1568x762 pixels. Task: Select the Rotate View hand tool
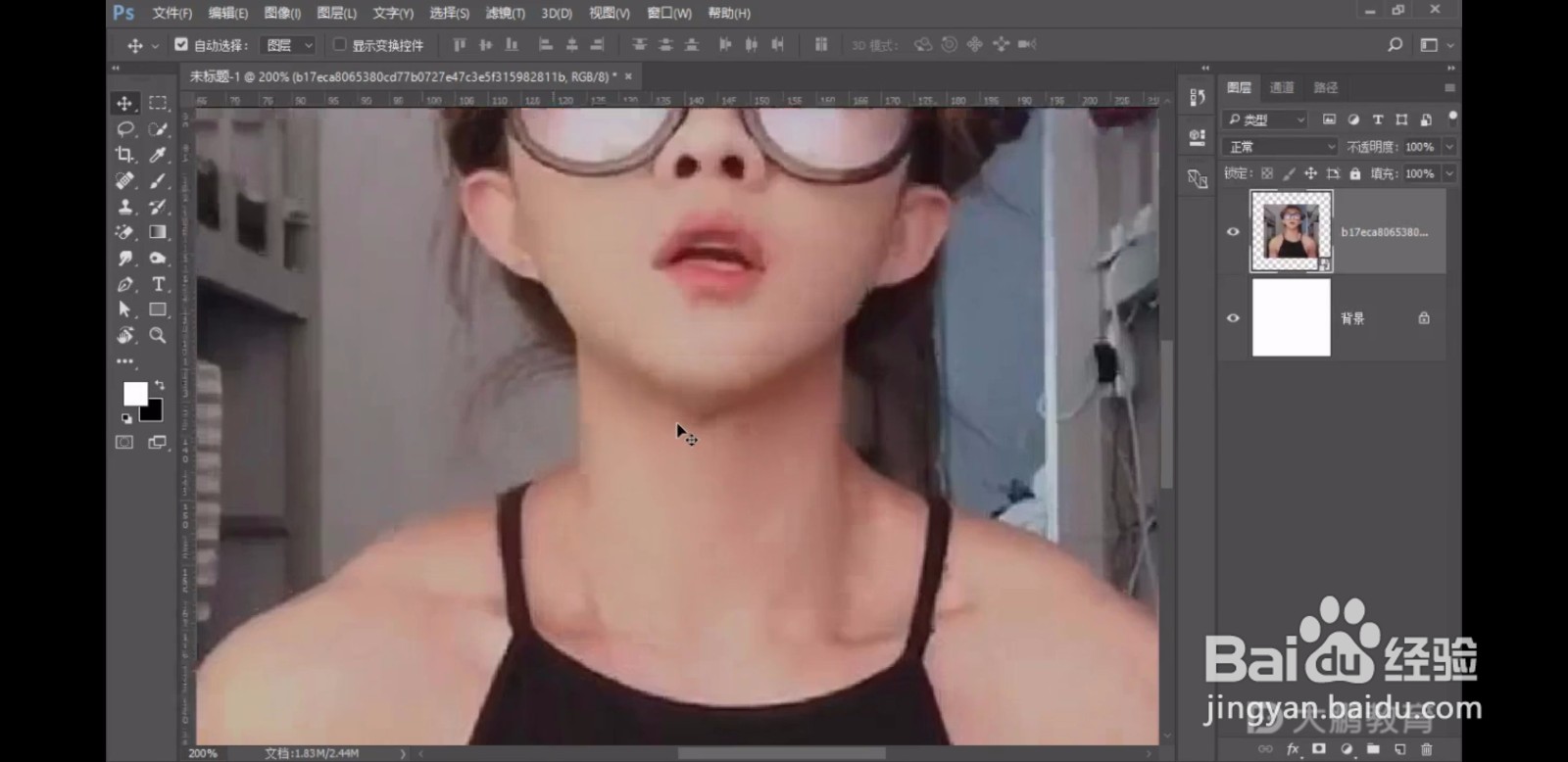(124, 335)
